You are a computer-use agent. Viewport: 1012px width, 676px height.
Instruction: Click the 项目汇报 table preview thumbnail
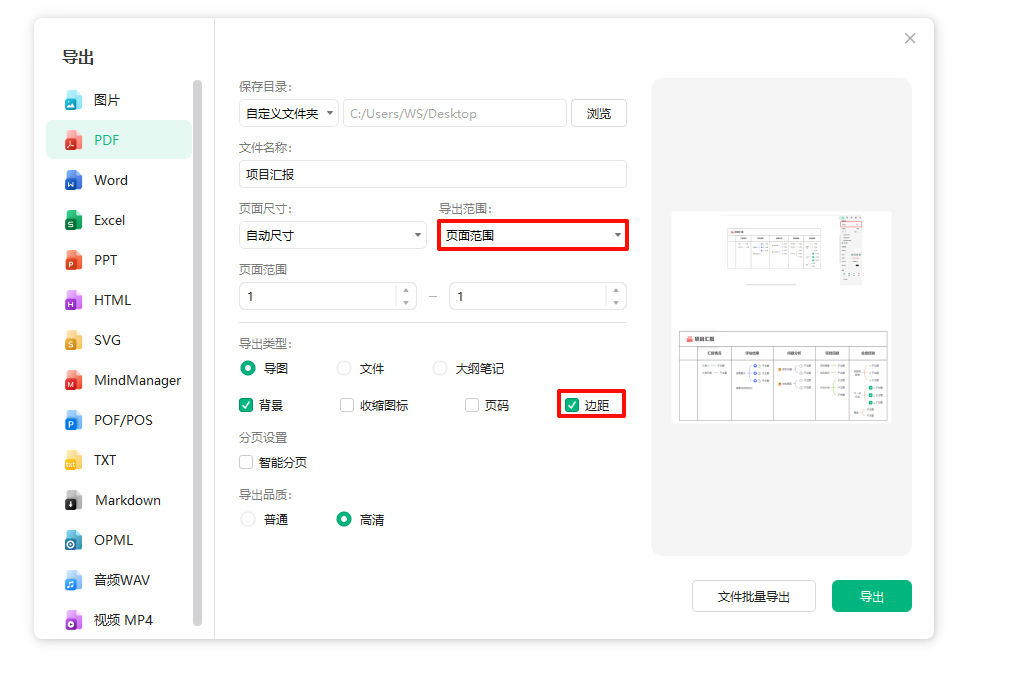(x=783, y=376)
